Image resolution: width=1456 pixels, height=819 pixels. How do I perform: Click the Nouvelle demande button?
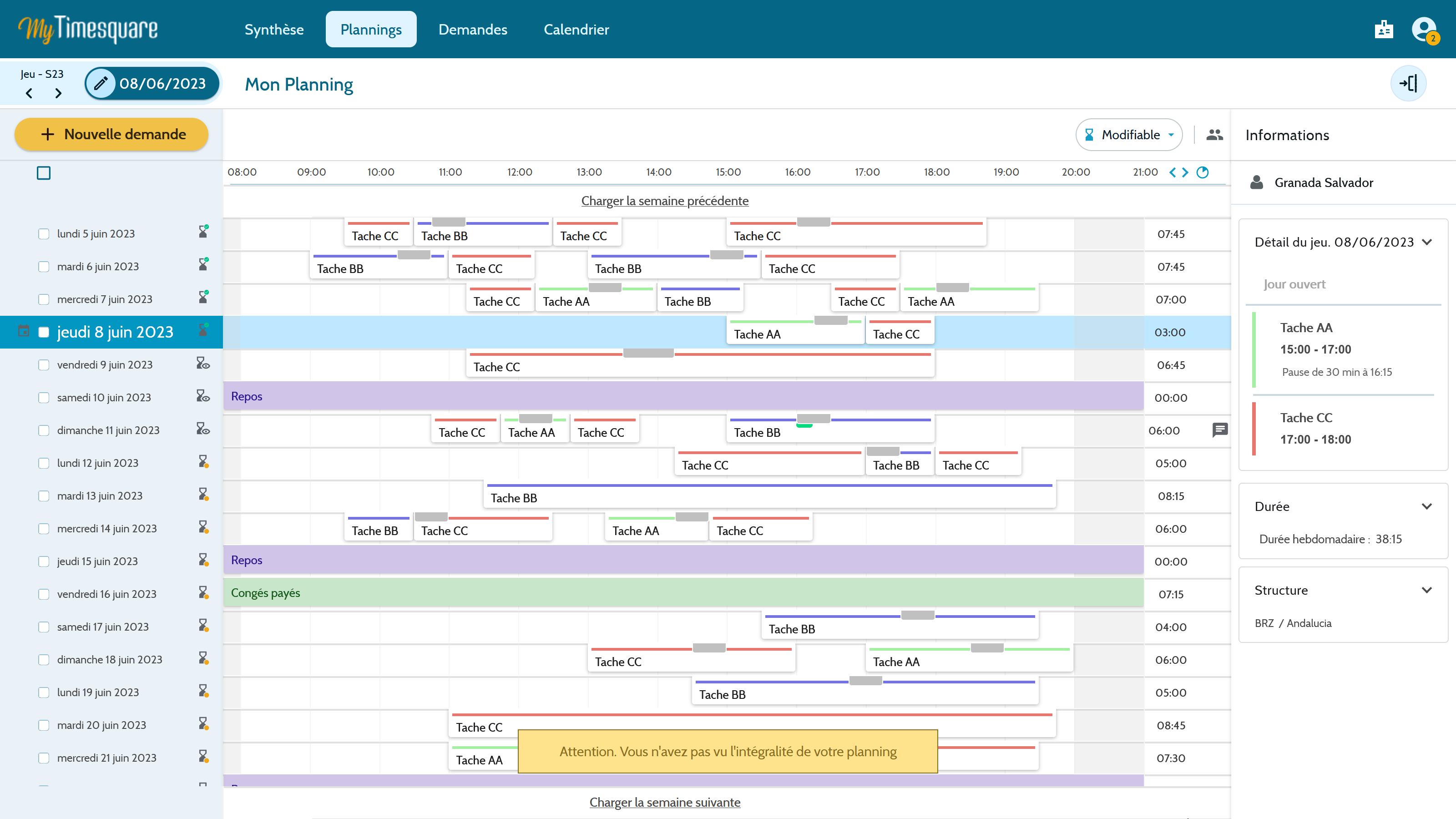pos(111,135)
